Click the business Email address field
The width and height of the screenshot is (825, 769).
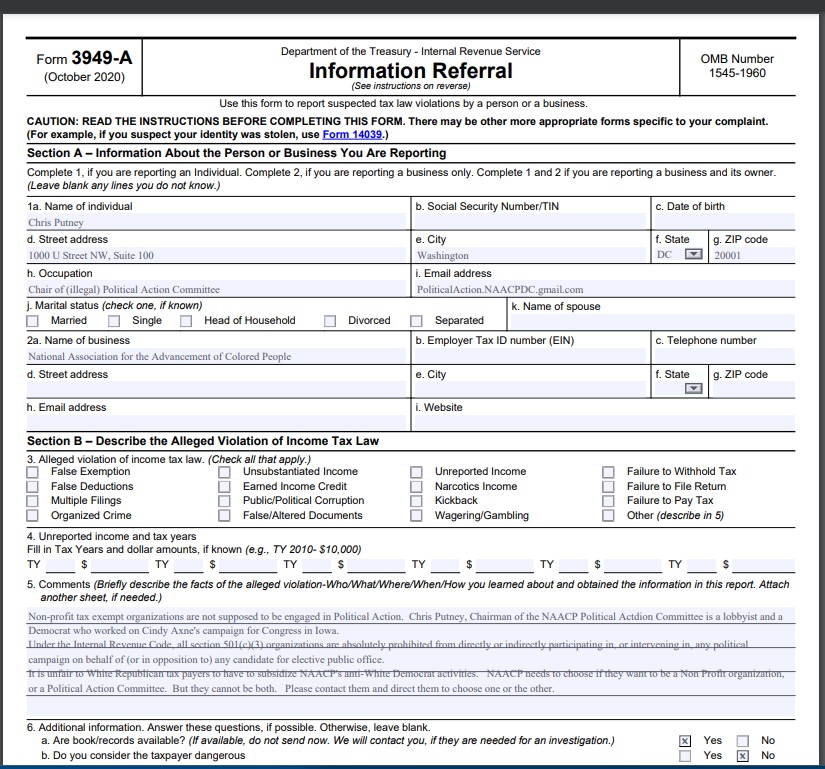(216, 422)
